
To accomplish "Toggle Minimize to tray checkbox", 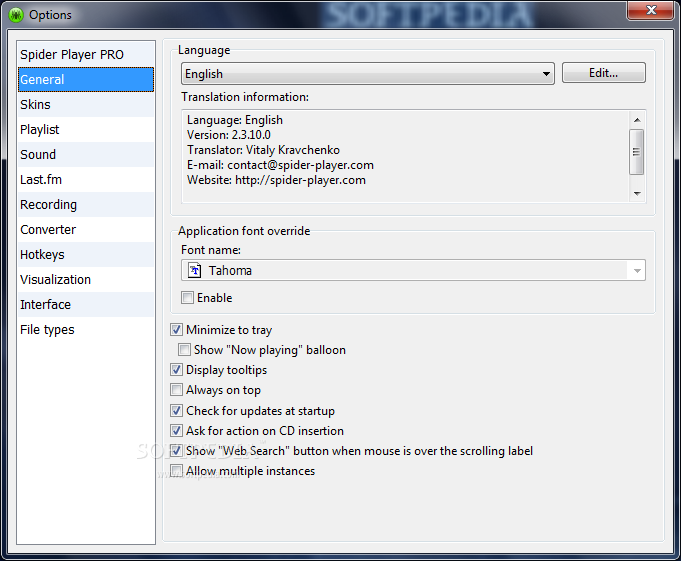I will 176,330.
